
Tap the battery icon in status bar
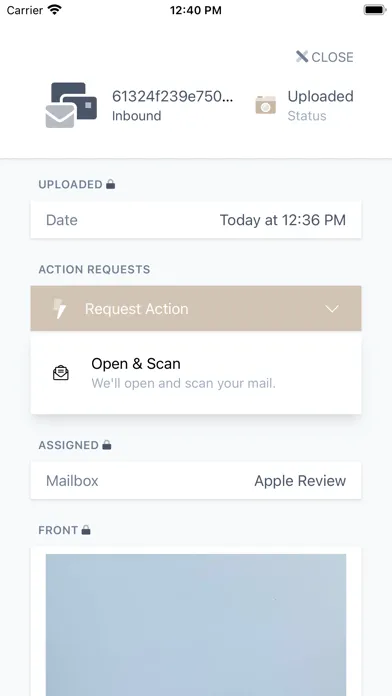coord(375,10)
